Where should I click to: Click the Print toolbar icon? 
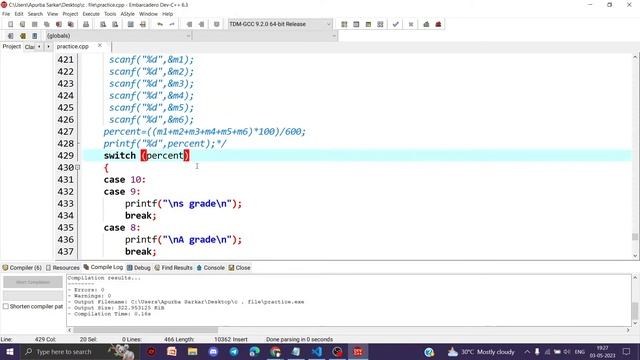pyautogui.click(x=86, y=24)
